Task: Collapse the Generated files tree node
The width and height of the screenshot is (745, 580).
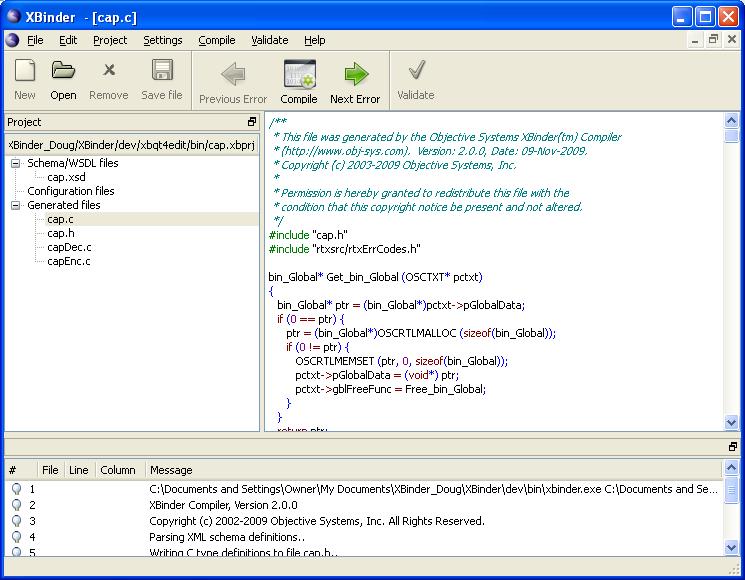Action: (x=16, y=206)
